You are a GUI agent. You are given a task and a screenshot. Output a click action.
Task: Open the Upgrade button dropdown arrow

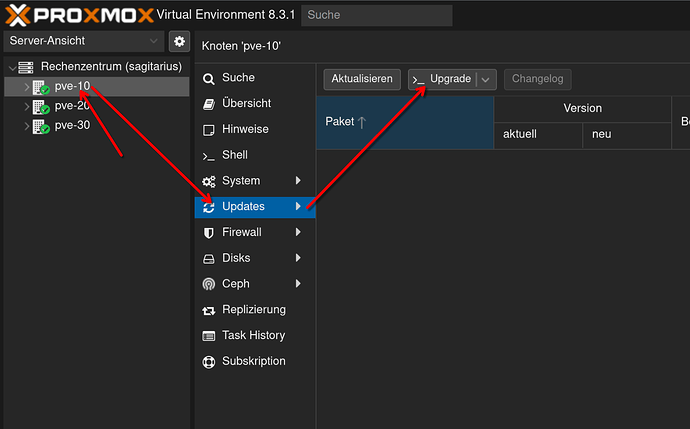coord(485,80)
